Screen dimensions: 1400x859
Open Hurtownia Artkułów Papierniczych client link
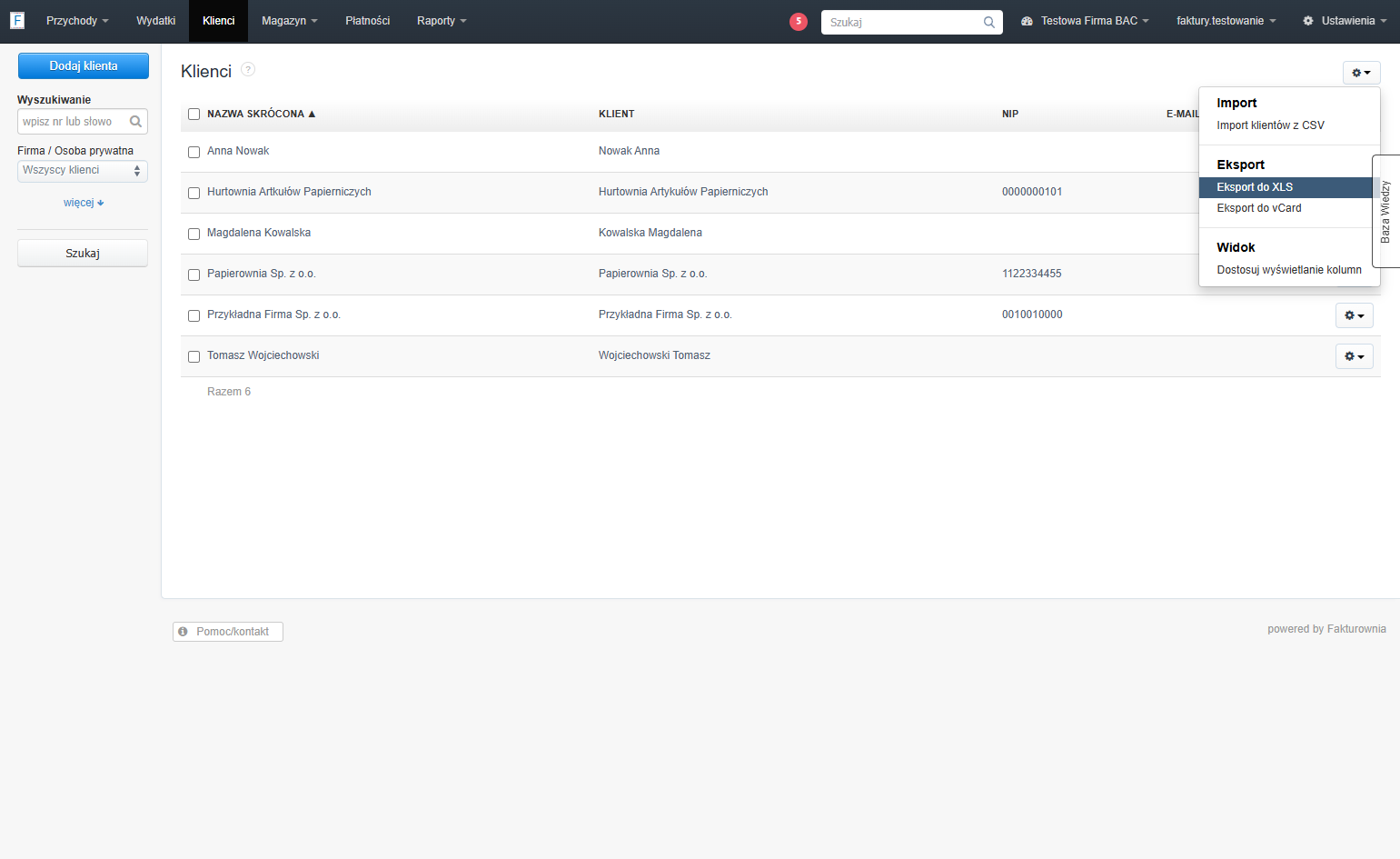[x=289, y=192]
